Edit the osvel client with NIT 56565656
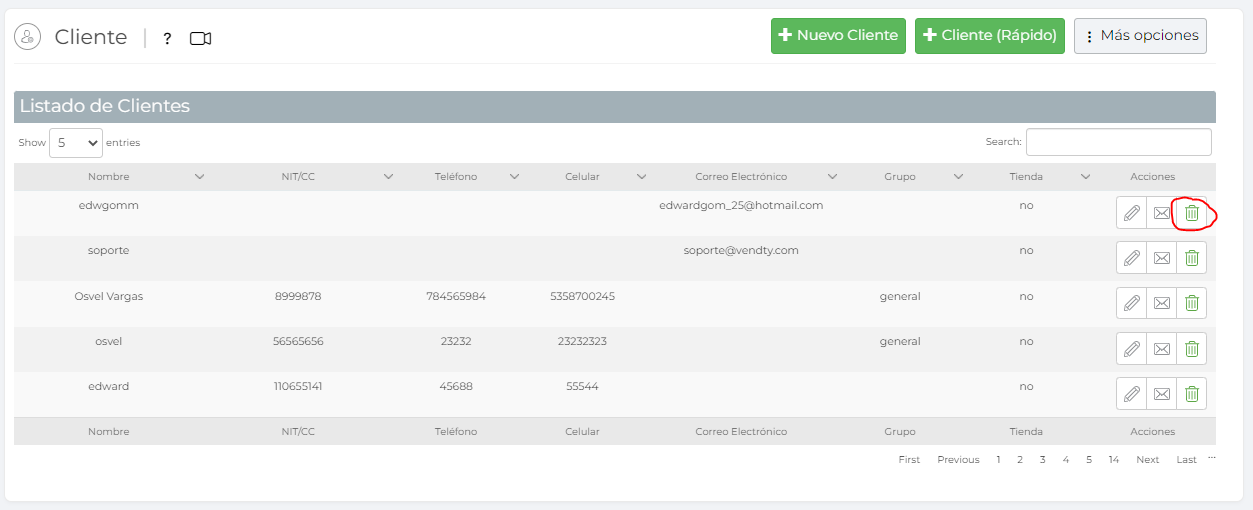Viewport: 1253px width, 510px height. pyautogui.click(x=1131, y=348)
